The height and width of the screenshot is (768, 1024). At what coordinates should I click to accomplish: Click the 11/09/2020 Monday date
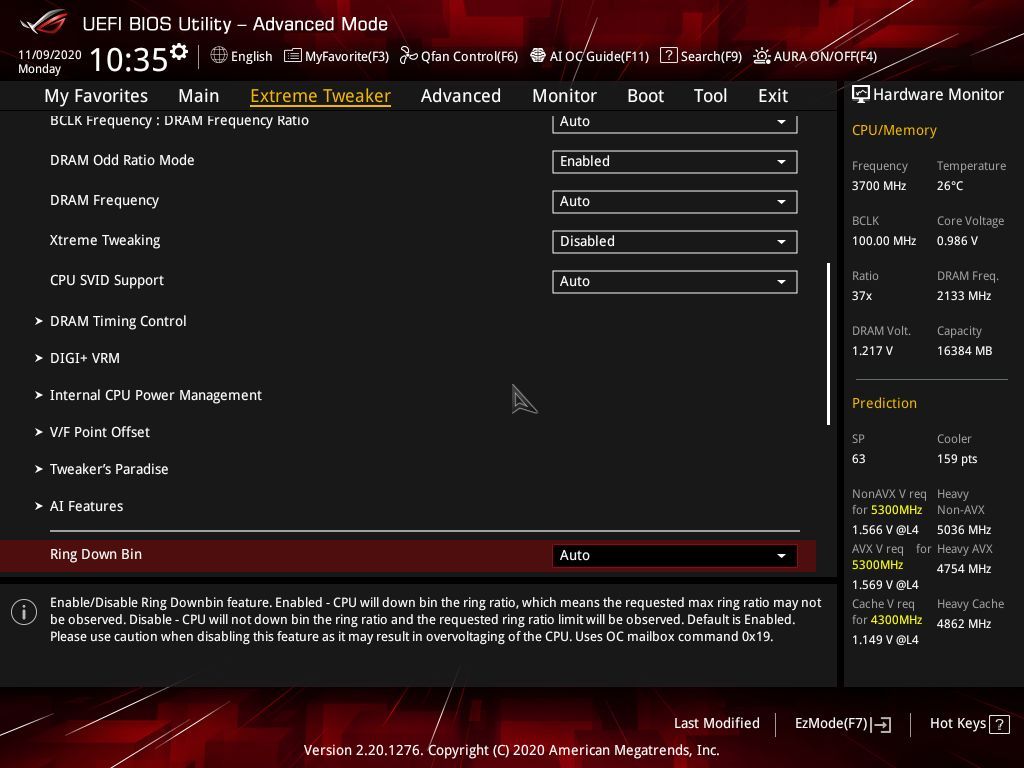(x=50, y=61)
